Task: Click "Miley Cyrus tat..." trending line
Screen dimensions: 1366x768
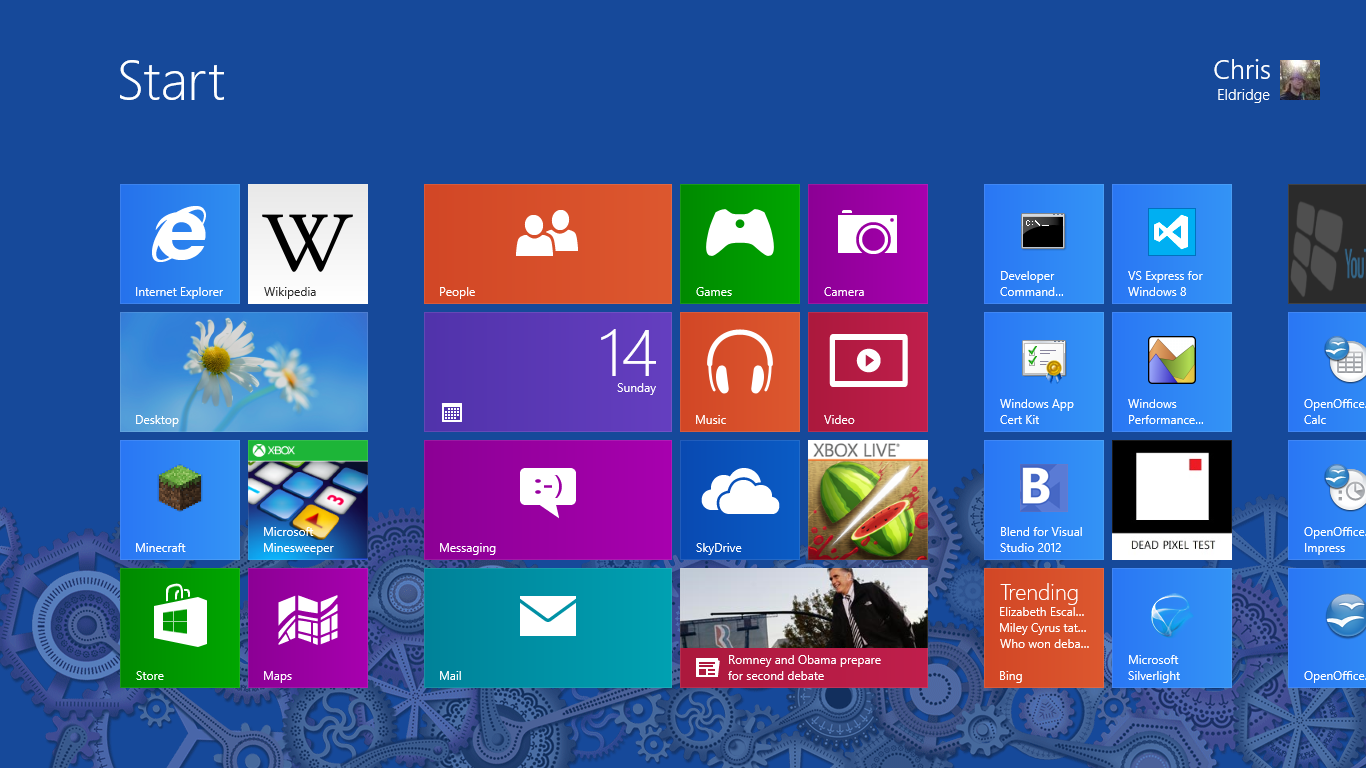Action: [x=1043, y=628]
